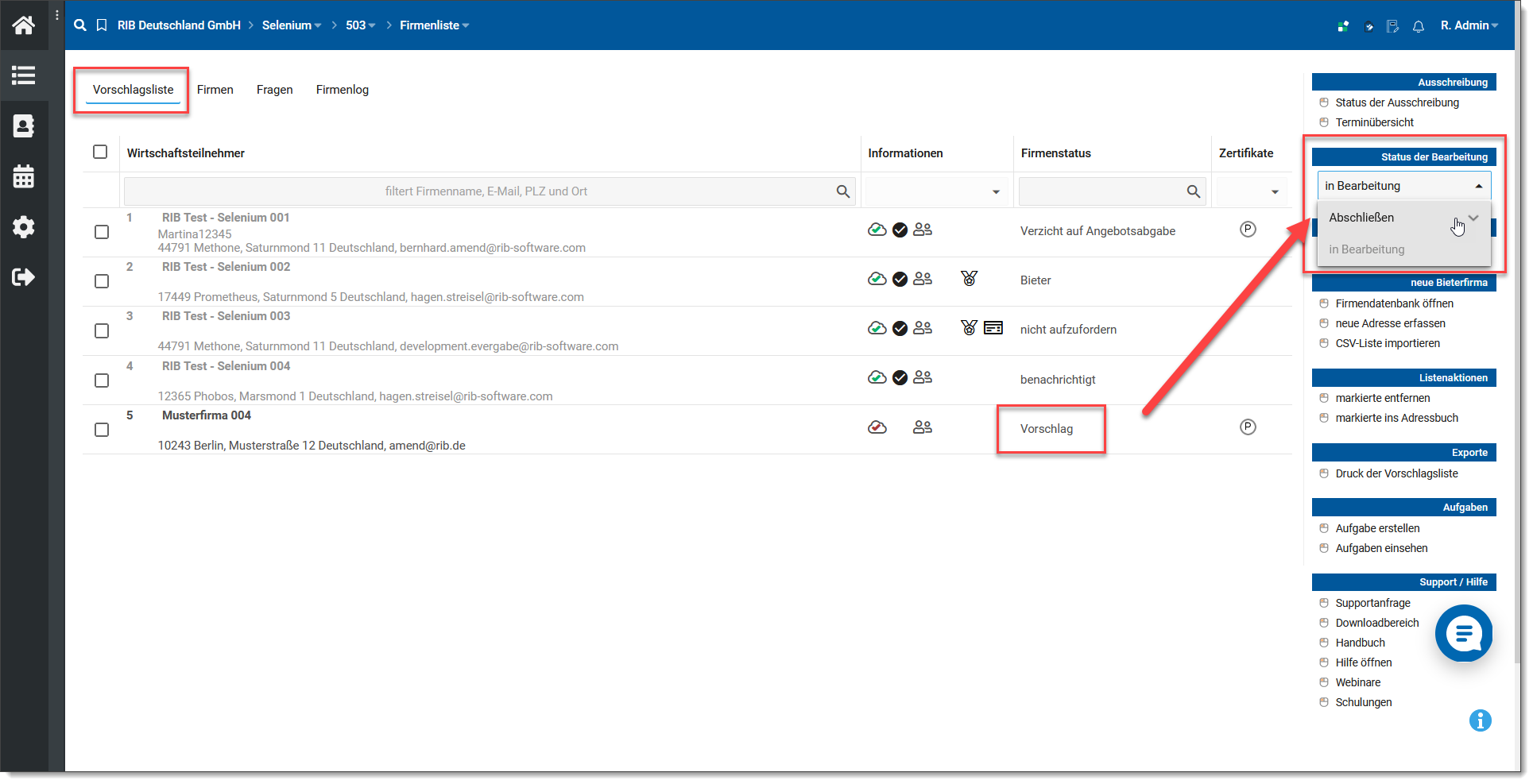Screen dimensions: 1533x784
Task: Click 'CSV-Liste importieren'
Action: [x=1388, y=343]
